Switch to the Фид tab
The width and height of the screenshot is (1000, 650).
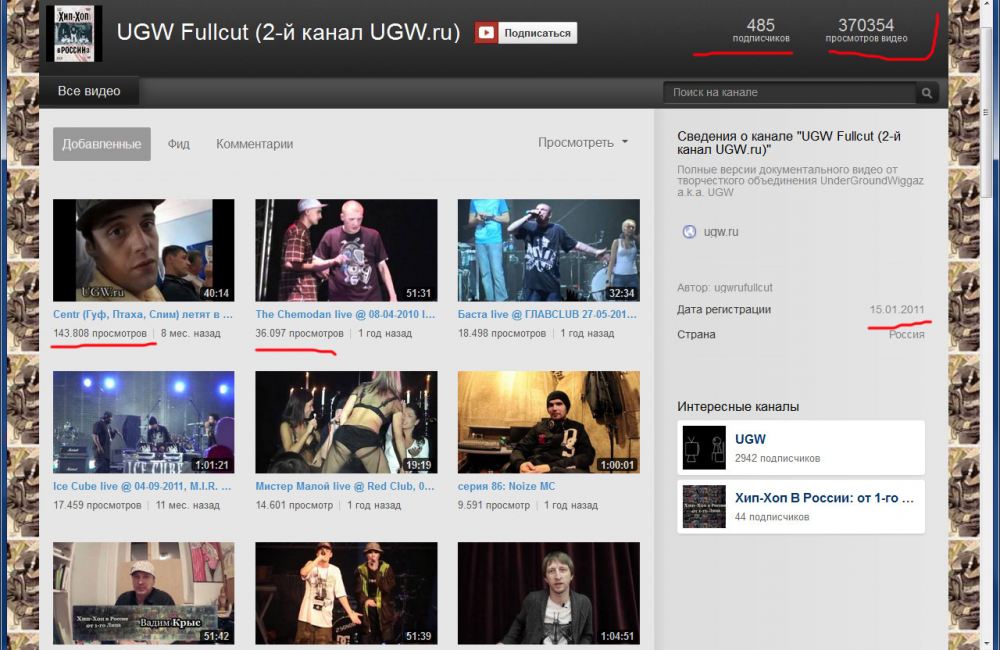coord(179,144)
